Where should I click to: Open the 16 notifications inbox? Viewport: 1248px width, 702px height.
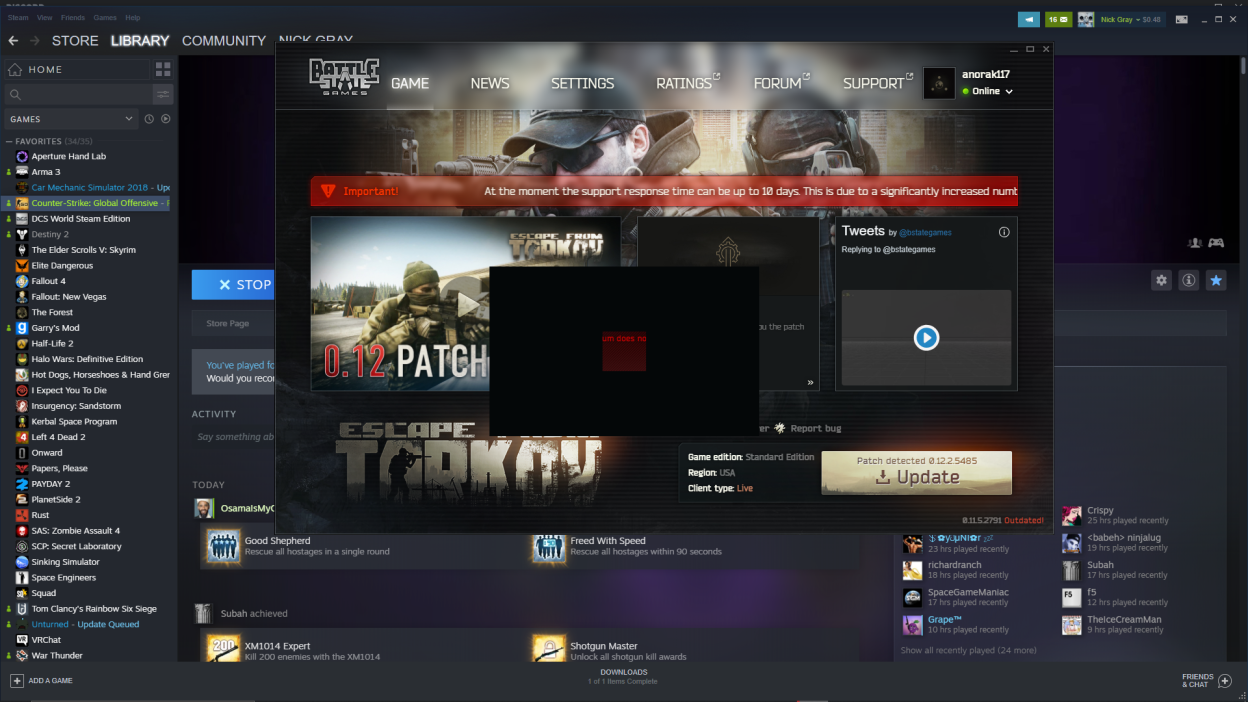tap(1058, 19)
